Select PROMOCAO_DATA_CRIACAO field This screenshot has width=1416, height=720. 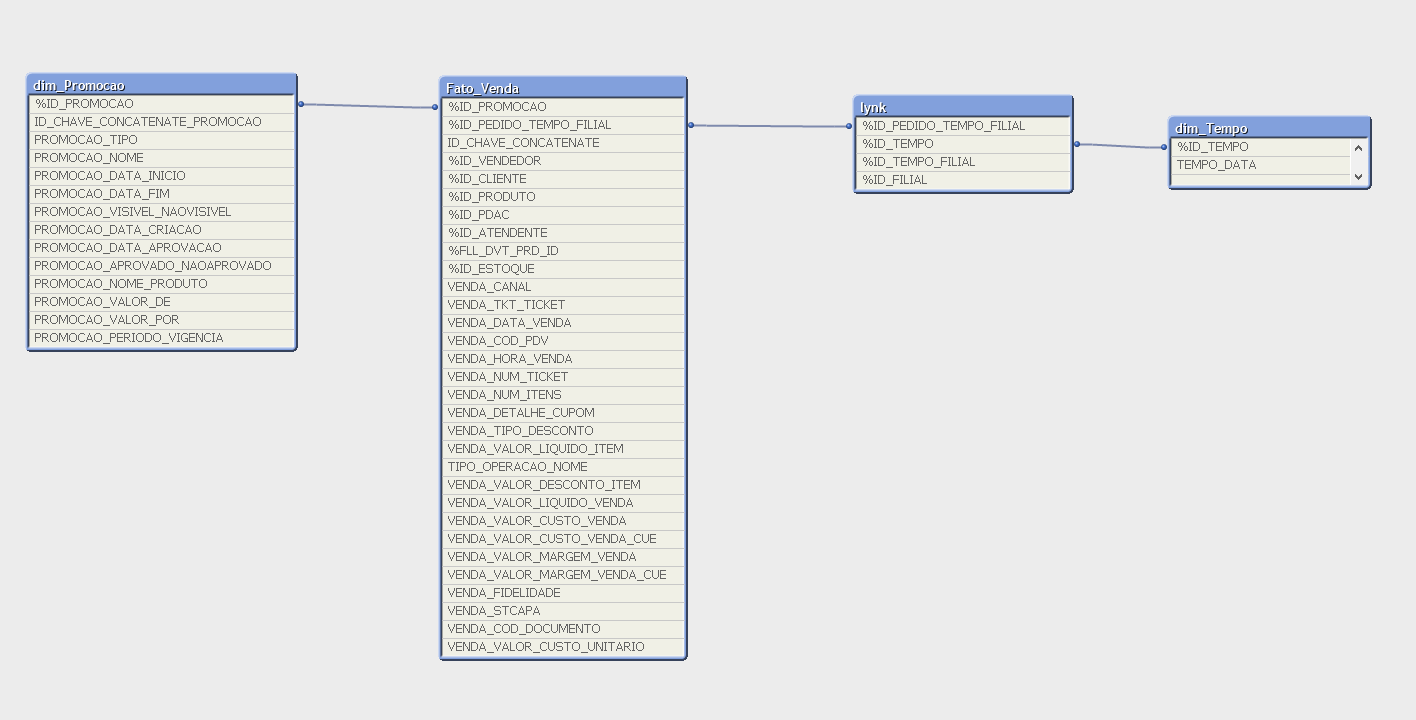pos(162,230)
